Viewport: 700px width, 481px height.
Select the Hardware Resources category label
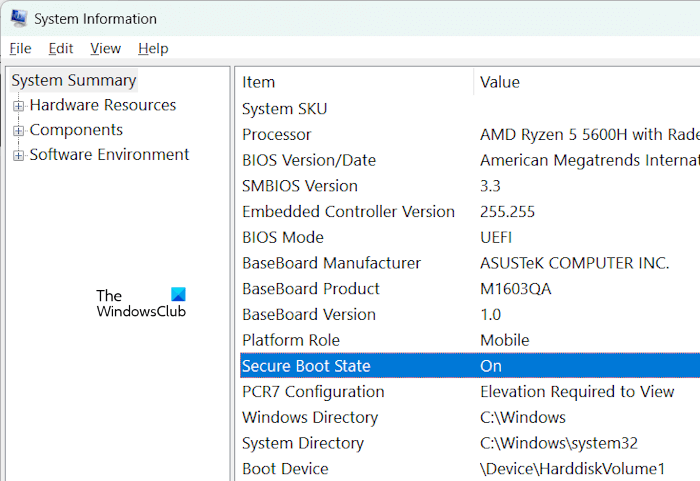pos(103,105)
